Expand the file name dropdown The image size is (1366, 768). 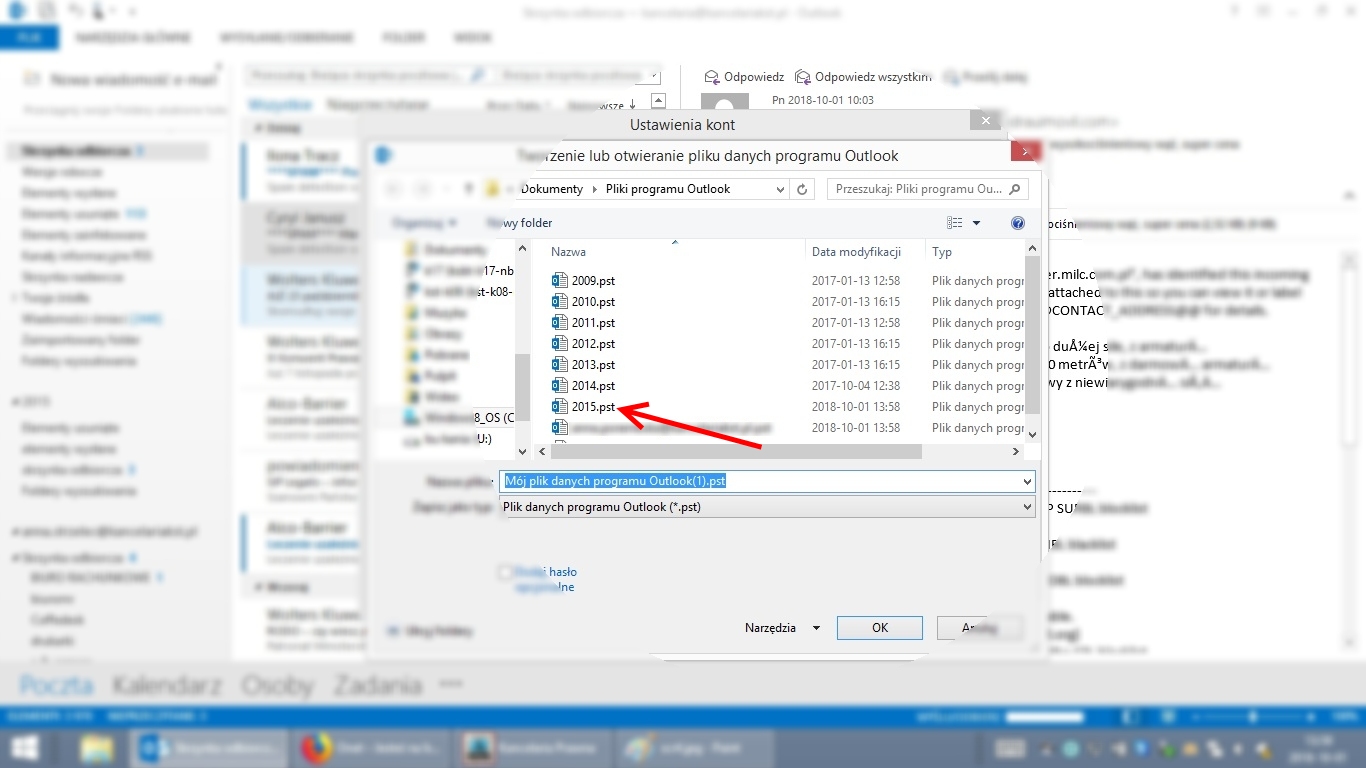pyautogui.click(x=1027, y=482)
